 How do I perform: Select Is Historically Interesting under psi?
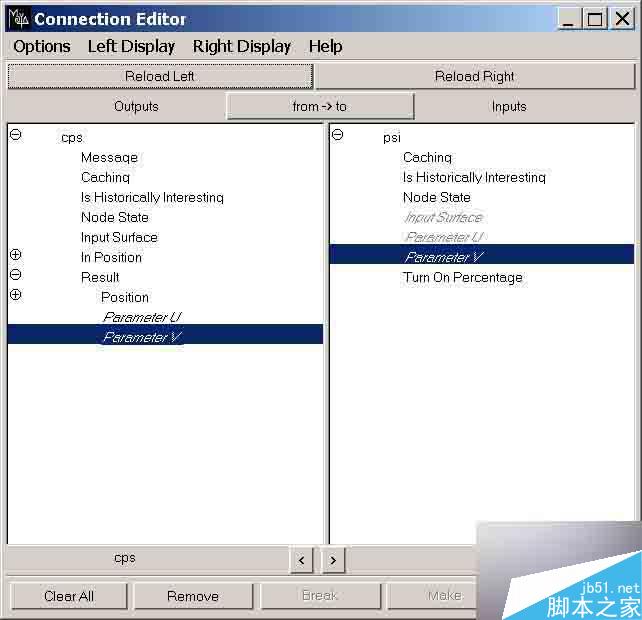[474, 177]
